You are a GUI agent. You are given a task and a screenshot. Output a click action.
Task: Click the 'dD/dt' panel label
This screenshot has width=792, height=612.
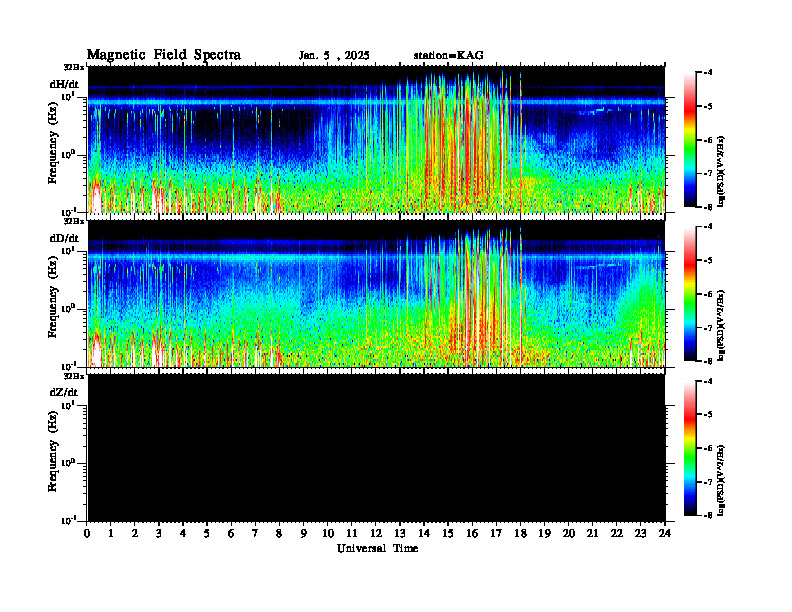[64, 238]
